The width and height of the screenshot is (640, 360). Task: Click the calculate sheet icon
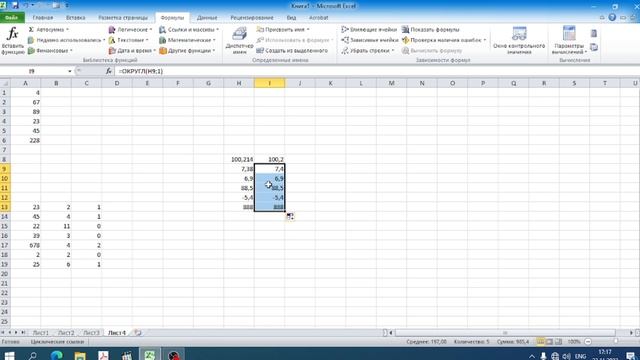[594, 47]
